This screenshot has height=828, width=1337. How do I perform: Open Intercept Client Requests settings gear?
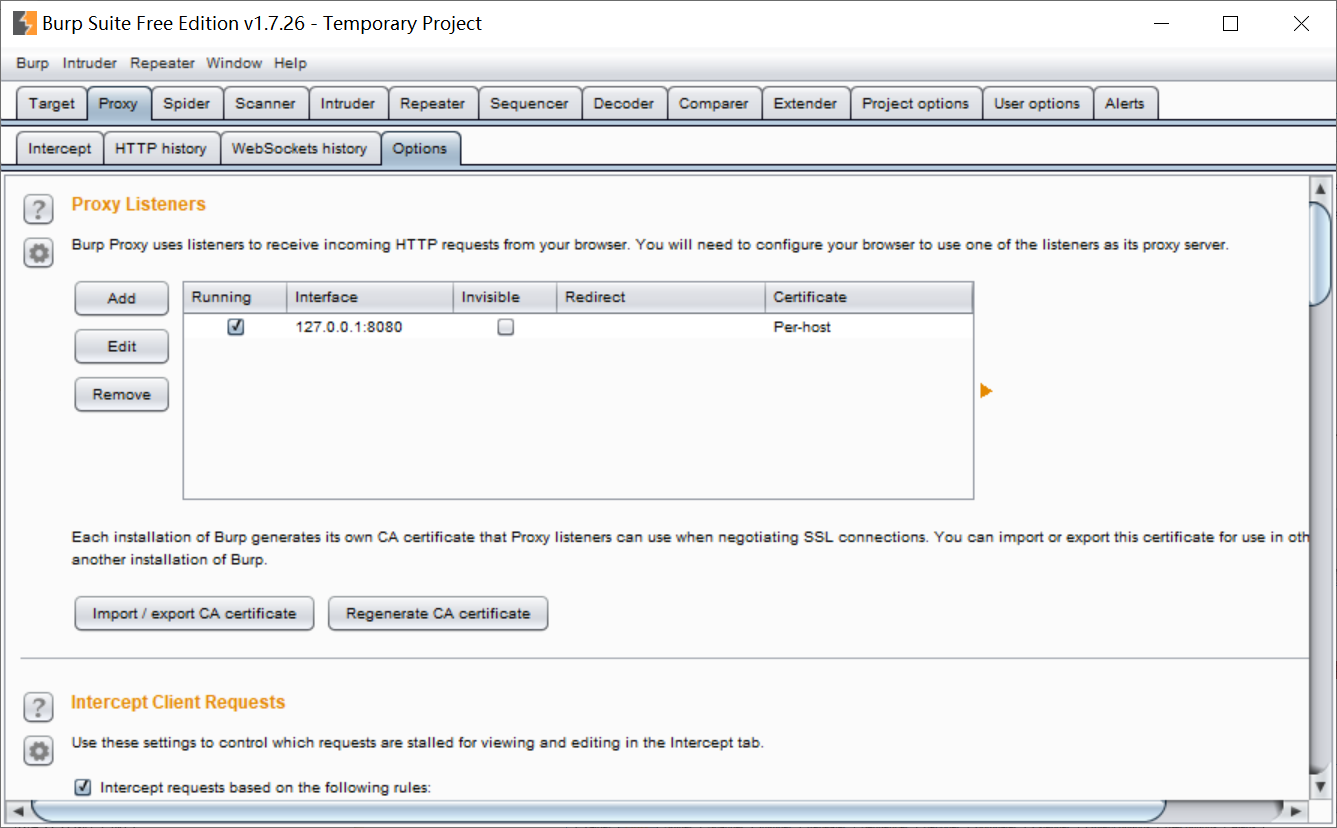(x=38, y=751)
